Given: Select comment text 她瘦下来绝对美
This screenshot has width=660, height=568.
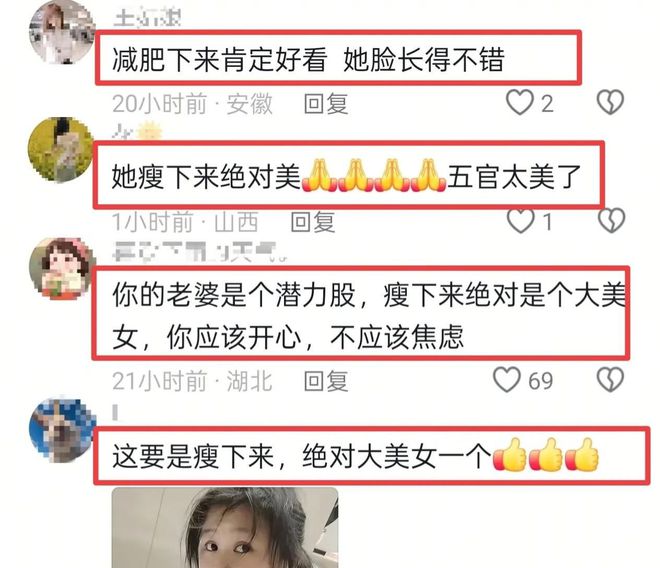Looking at the screenshot, I should click(x=206, y=176).
